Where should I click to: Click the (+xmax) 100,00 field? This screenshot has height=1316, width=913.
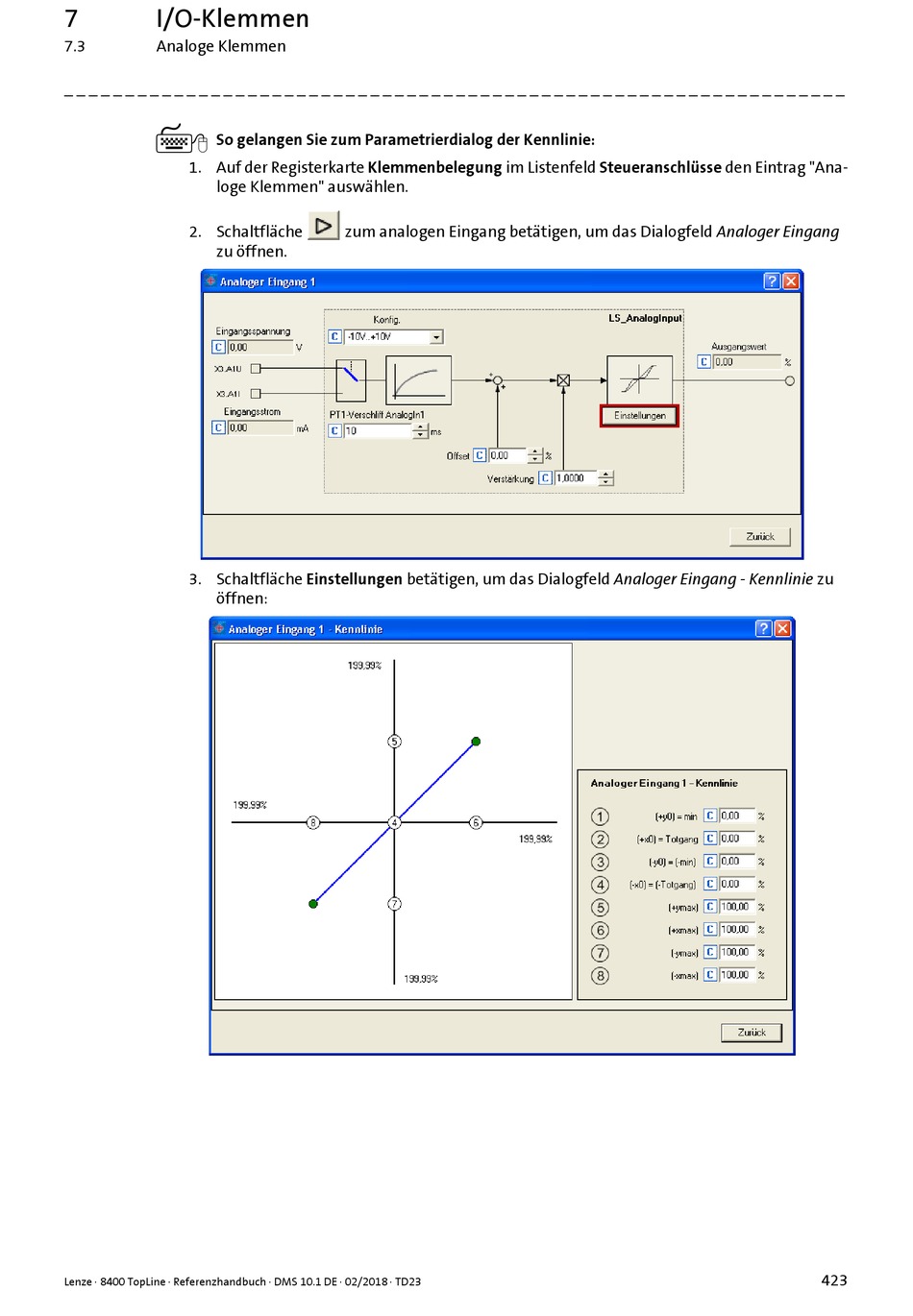click(x=737, y=929)
